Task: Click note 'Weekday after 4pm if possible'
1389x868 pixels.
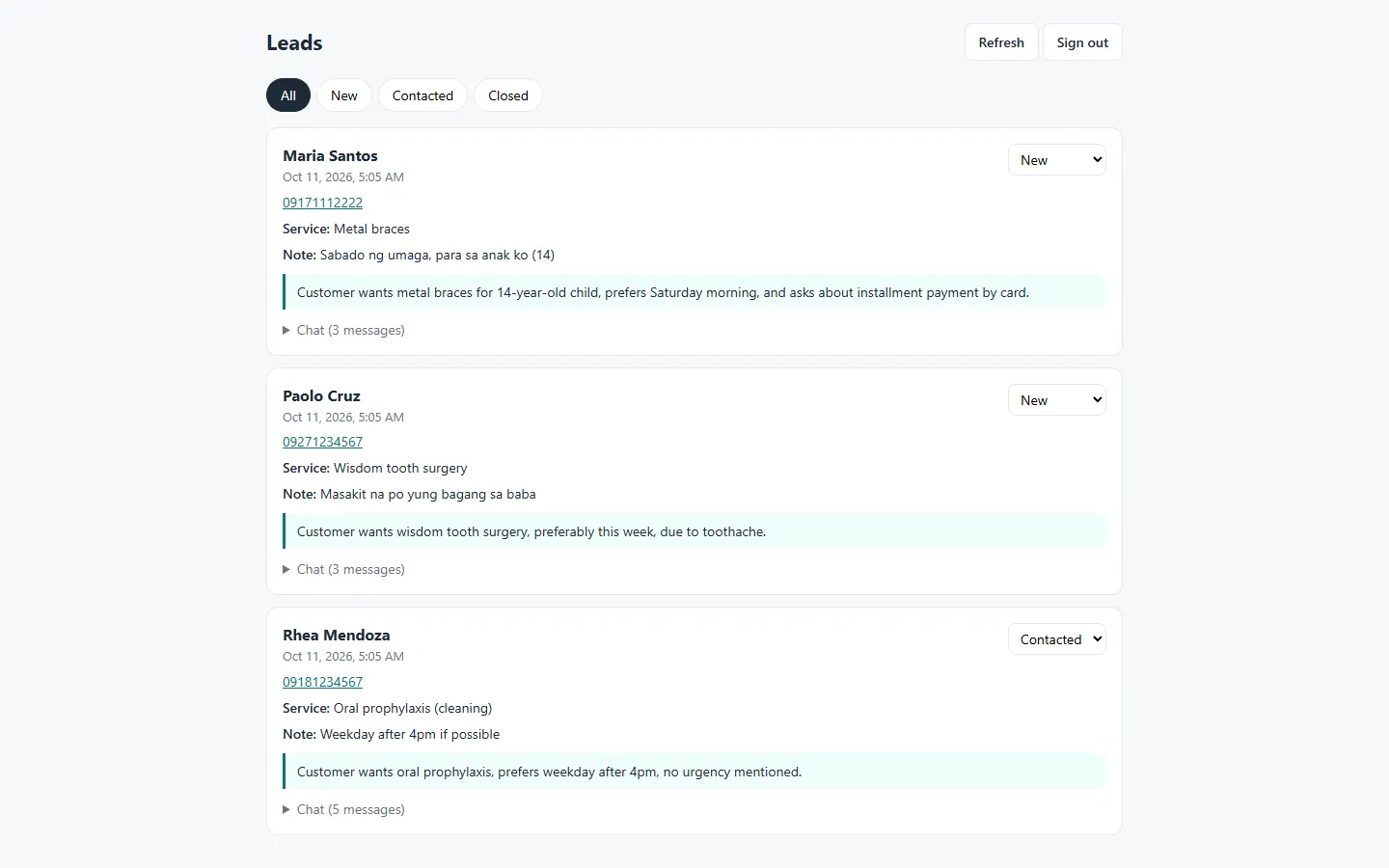Action: point(410,734)
